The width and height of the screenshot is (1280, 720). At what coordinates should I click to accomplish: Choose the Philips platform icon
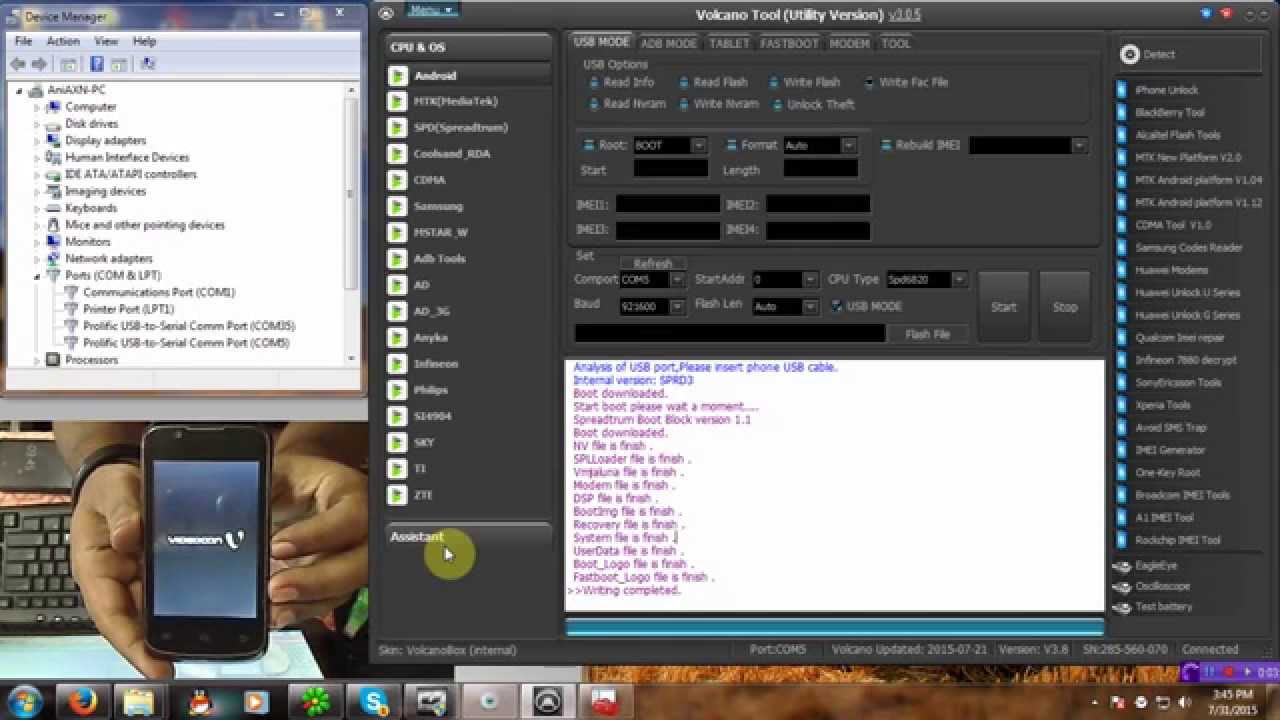397,389
